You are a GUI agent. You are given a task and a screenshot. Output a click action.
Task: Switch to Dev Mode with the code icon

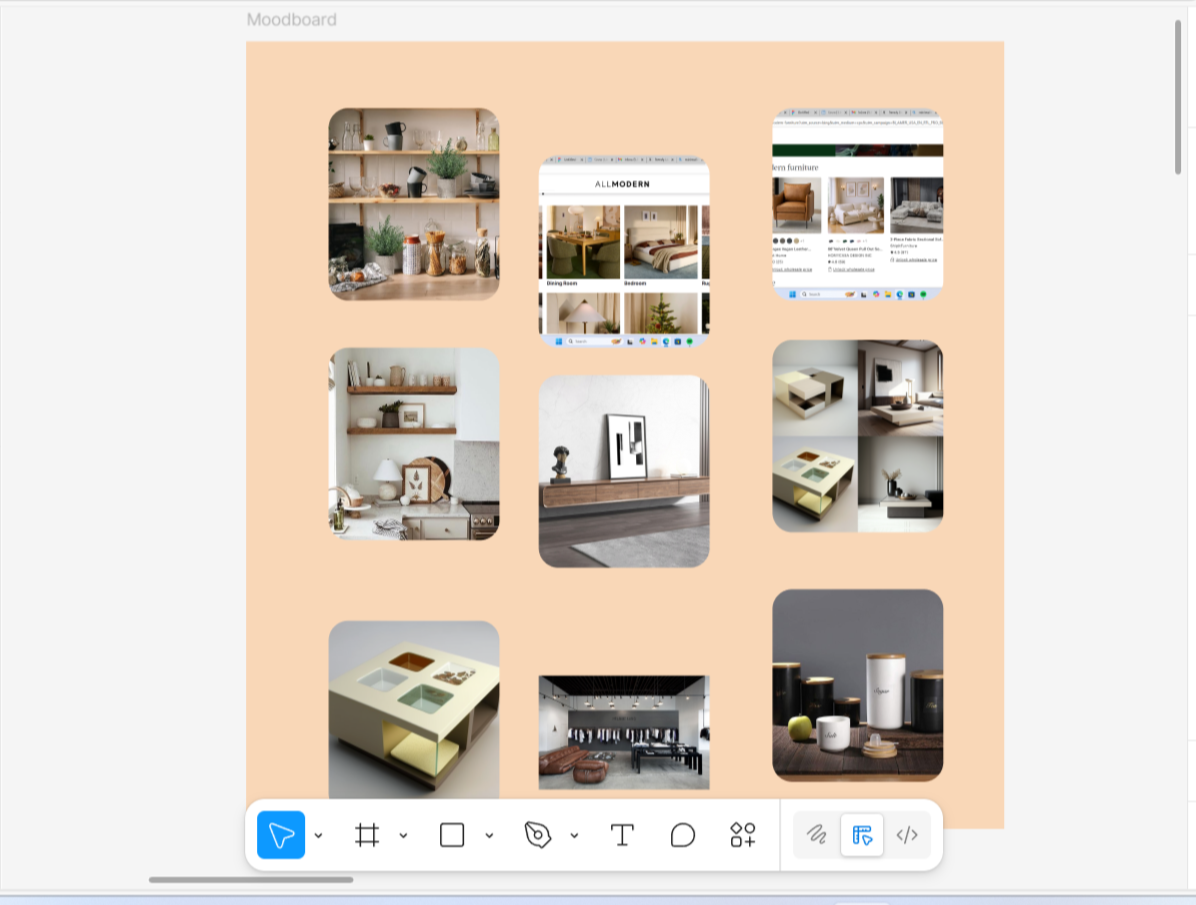tap(908, 834)
